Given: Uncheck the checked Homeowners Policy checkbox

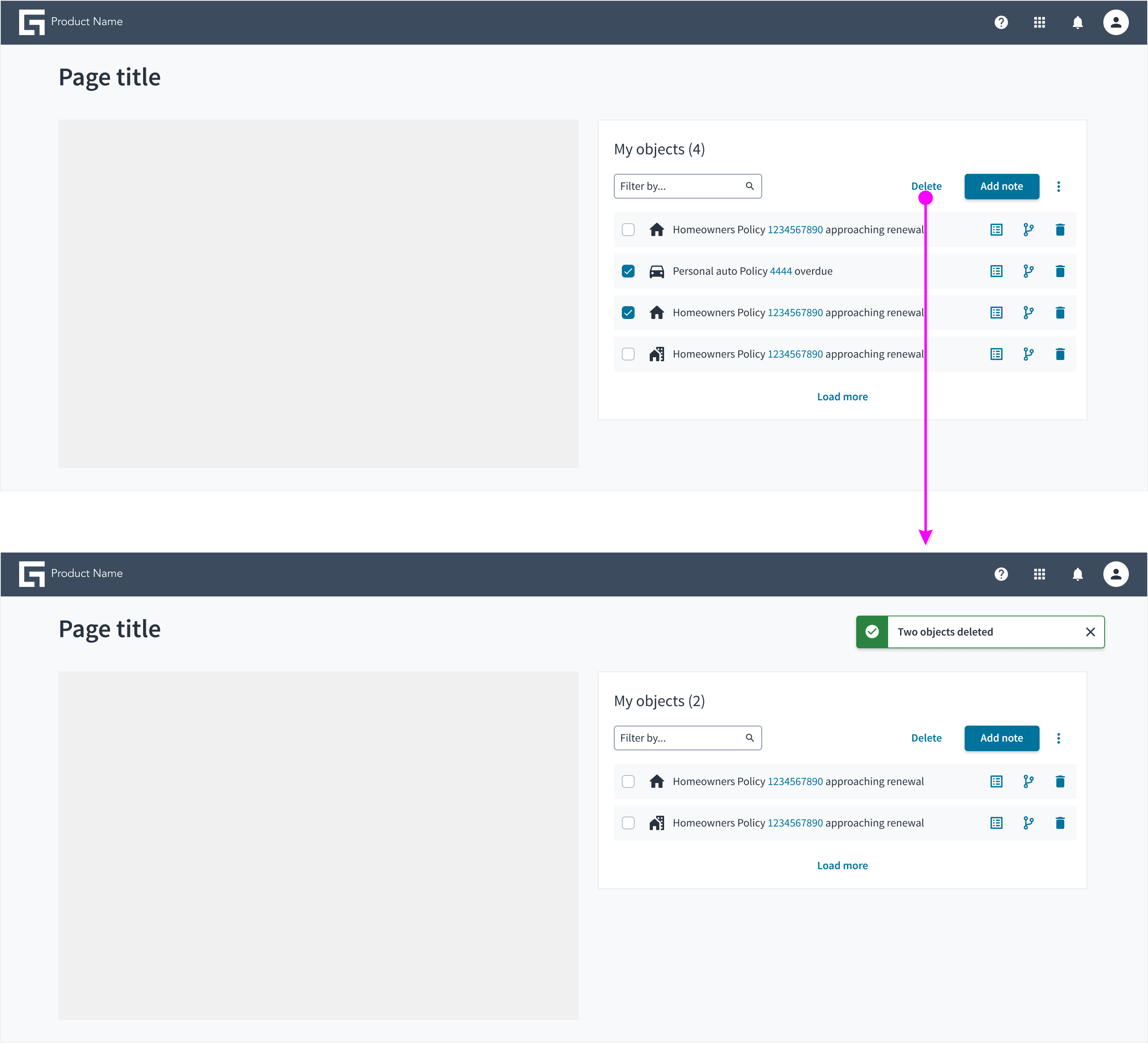Looking at the screenshot, I should pos(628,313).
